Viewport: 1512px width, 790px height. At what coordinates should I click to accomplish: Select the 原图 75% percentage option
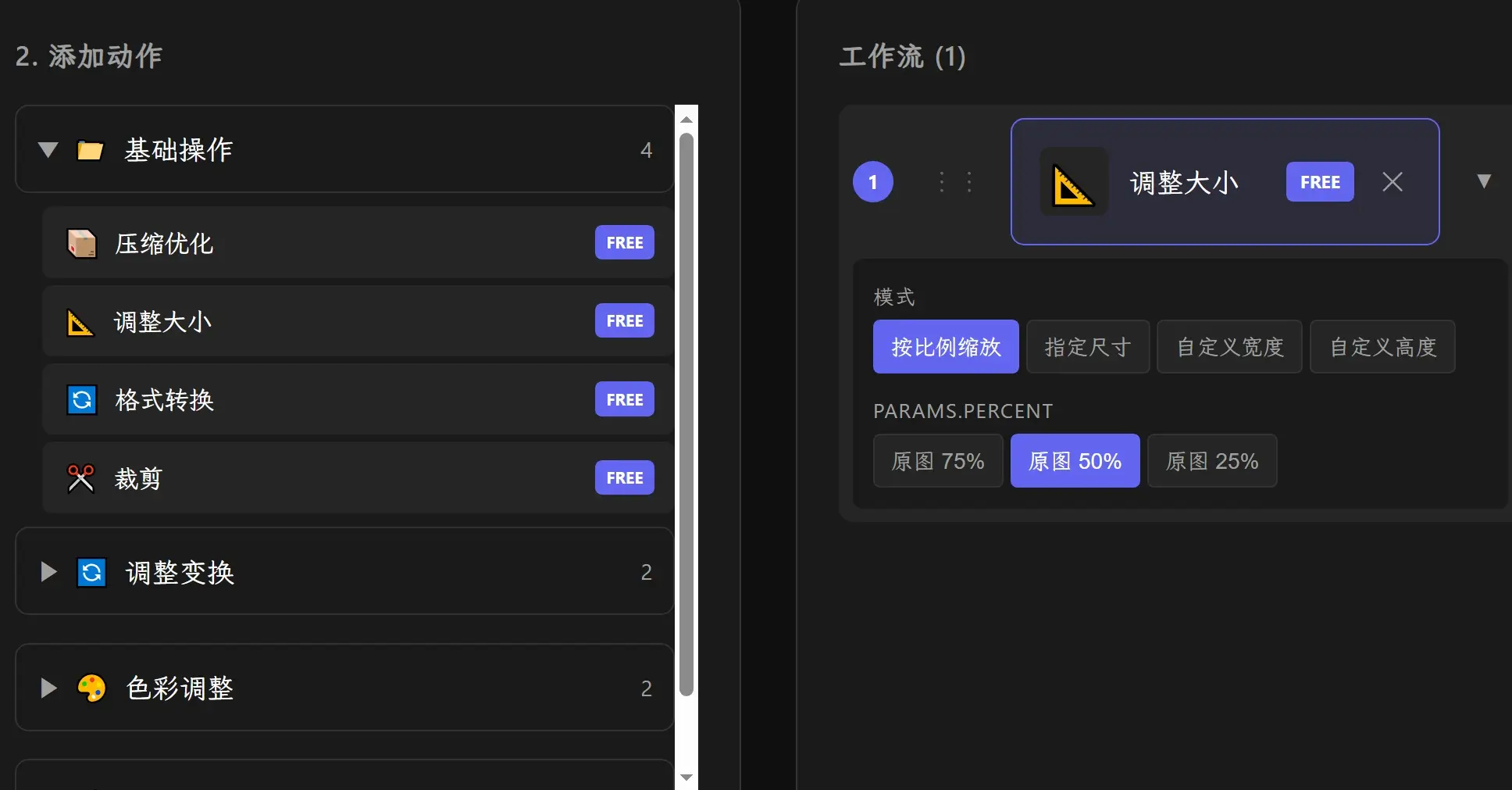(x=937, y=460)
